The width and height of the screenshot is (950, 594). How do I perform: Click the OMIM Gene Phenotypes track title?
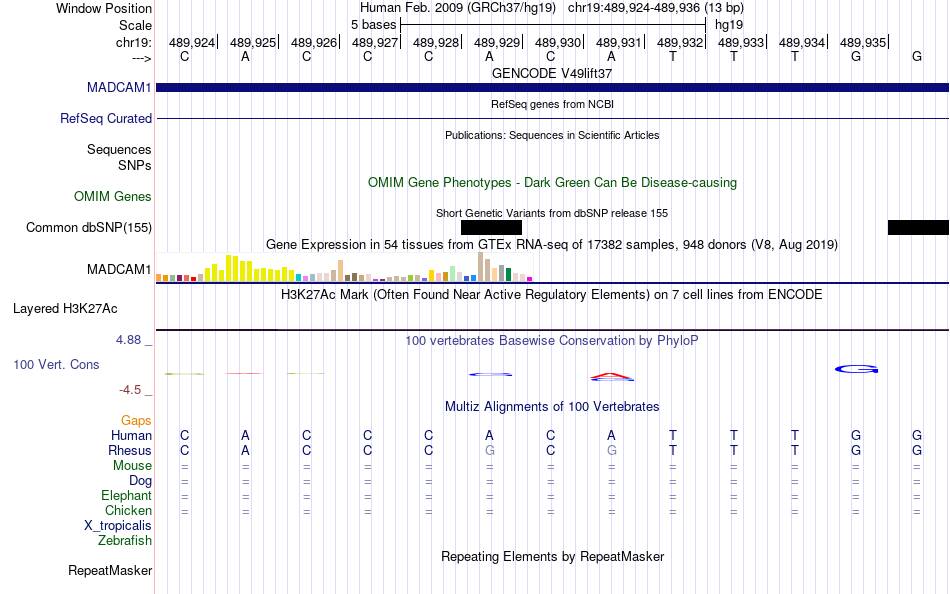click(552, 182)
